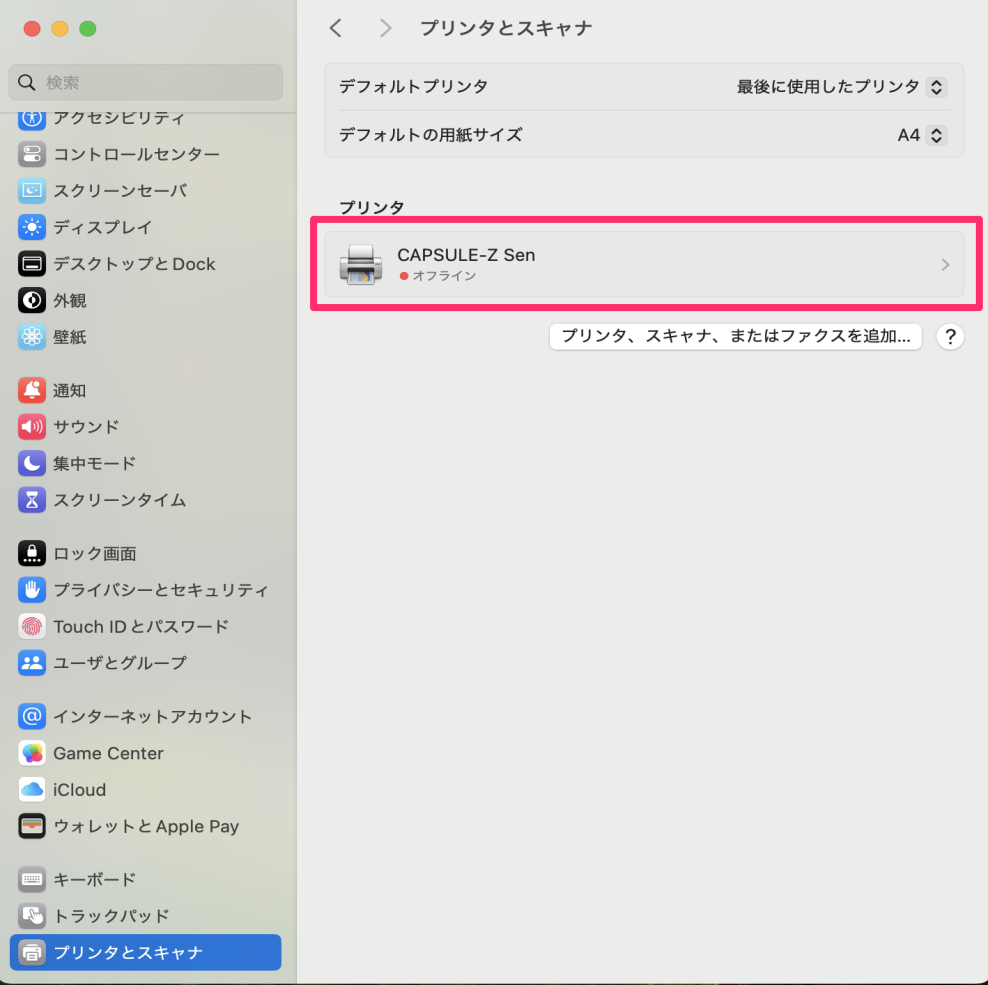The width and height of the screenshot is (988, 985).
Task: Click Add Printer, Scanner, or Fax button
Action: point(735,337)
